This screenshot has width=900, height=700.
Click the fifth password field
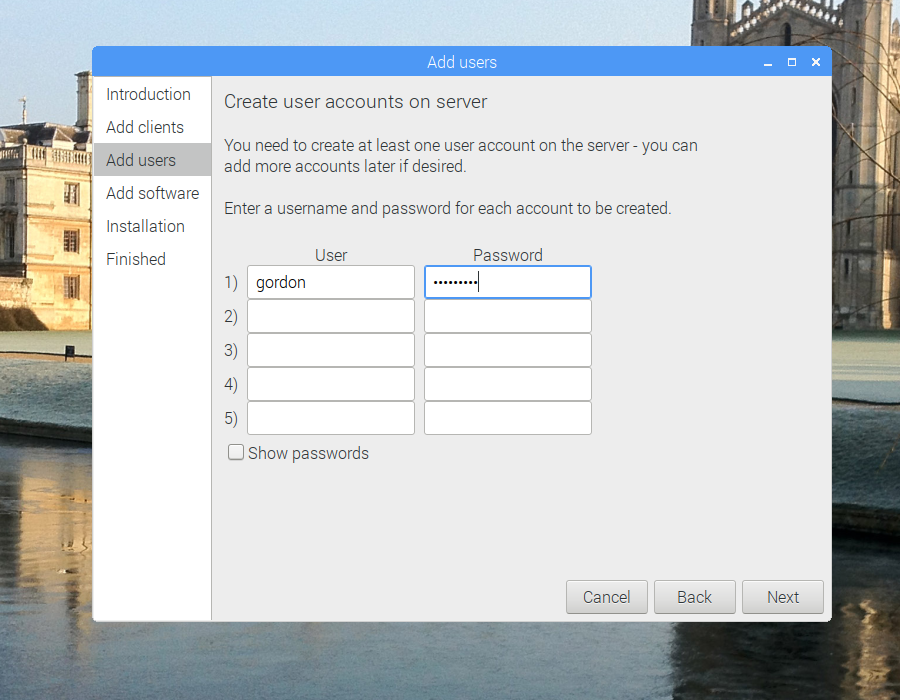point(507,418)
